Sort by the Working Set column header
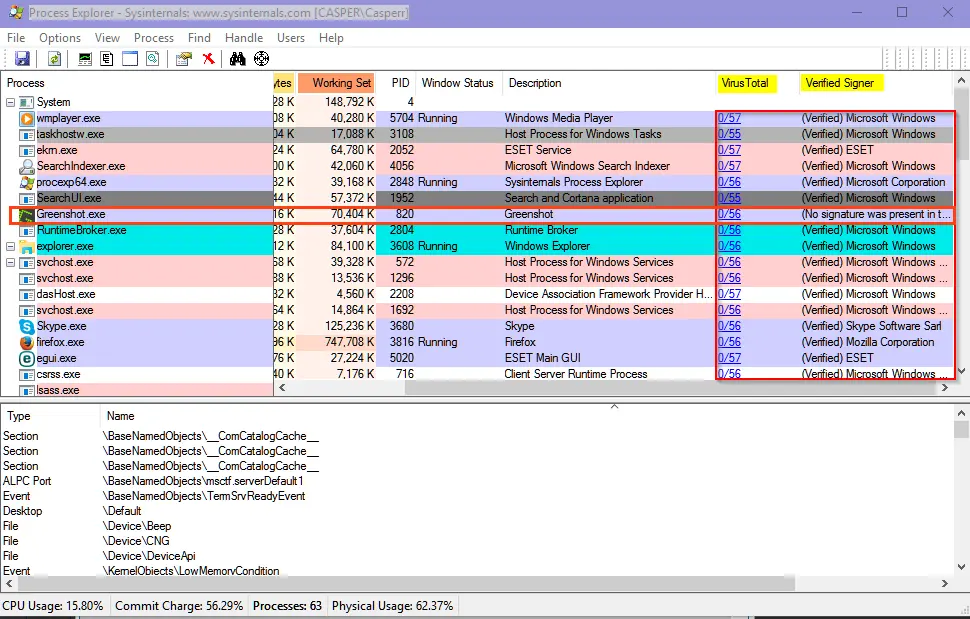 [x=341, y=83]
